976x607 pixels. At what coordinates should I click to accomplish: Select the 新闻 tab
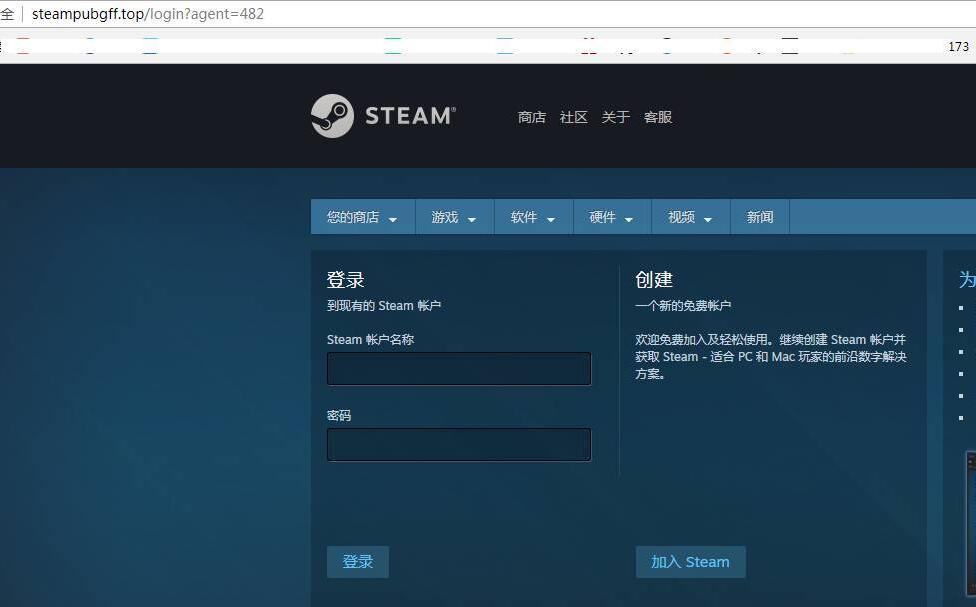(x=760, y=217)
